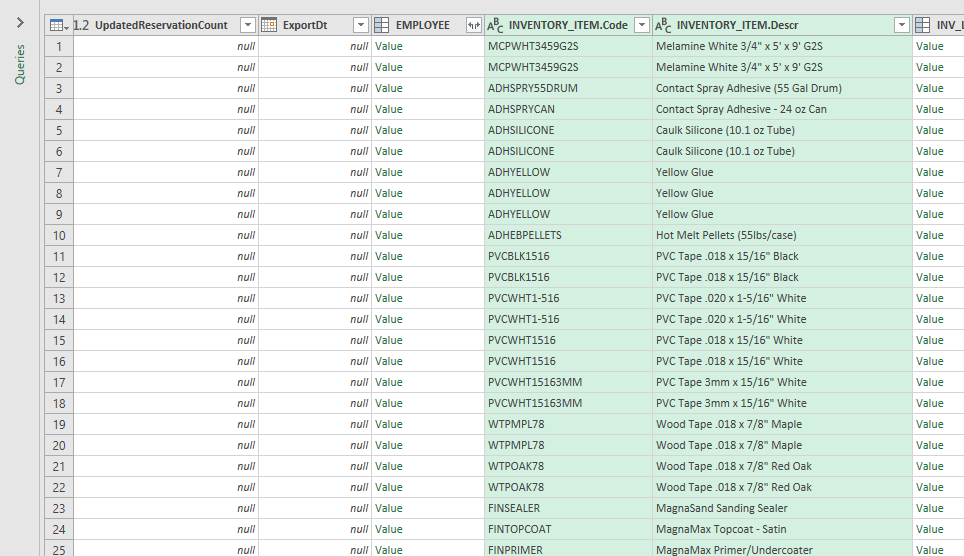Open filter dropdown for INVENTORY_ITEM.Descr

(901, 25)
